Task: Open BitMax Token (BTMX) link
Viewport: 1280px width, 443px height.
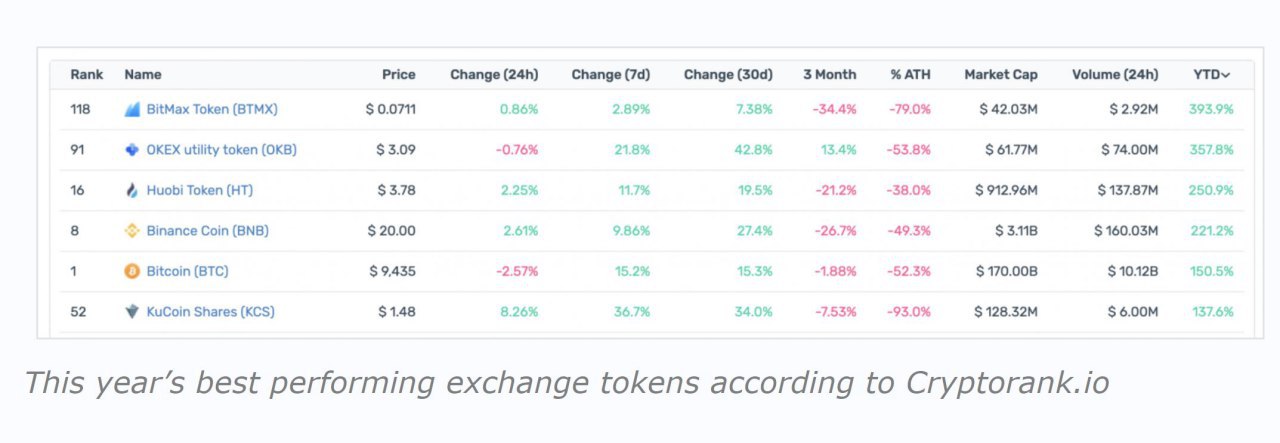Action: [212, 109]
